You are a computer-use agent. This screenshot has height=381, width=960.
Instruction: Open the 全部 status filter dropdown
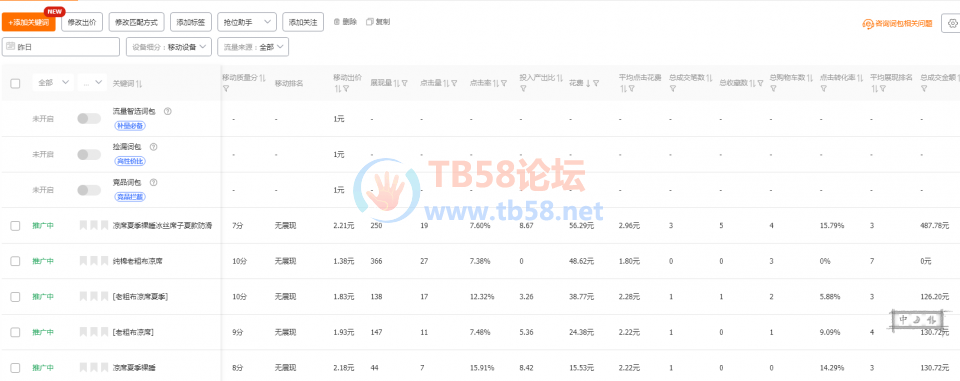pyautogui.click(x=53, y=83)
